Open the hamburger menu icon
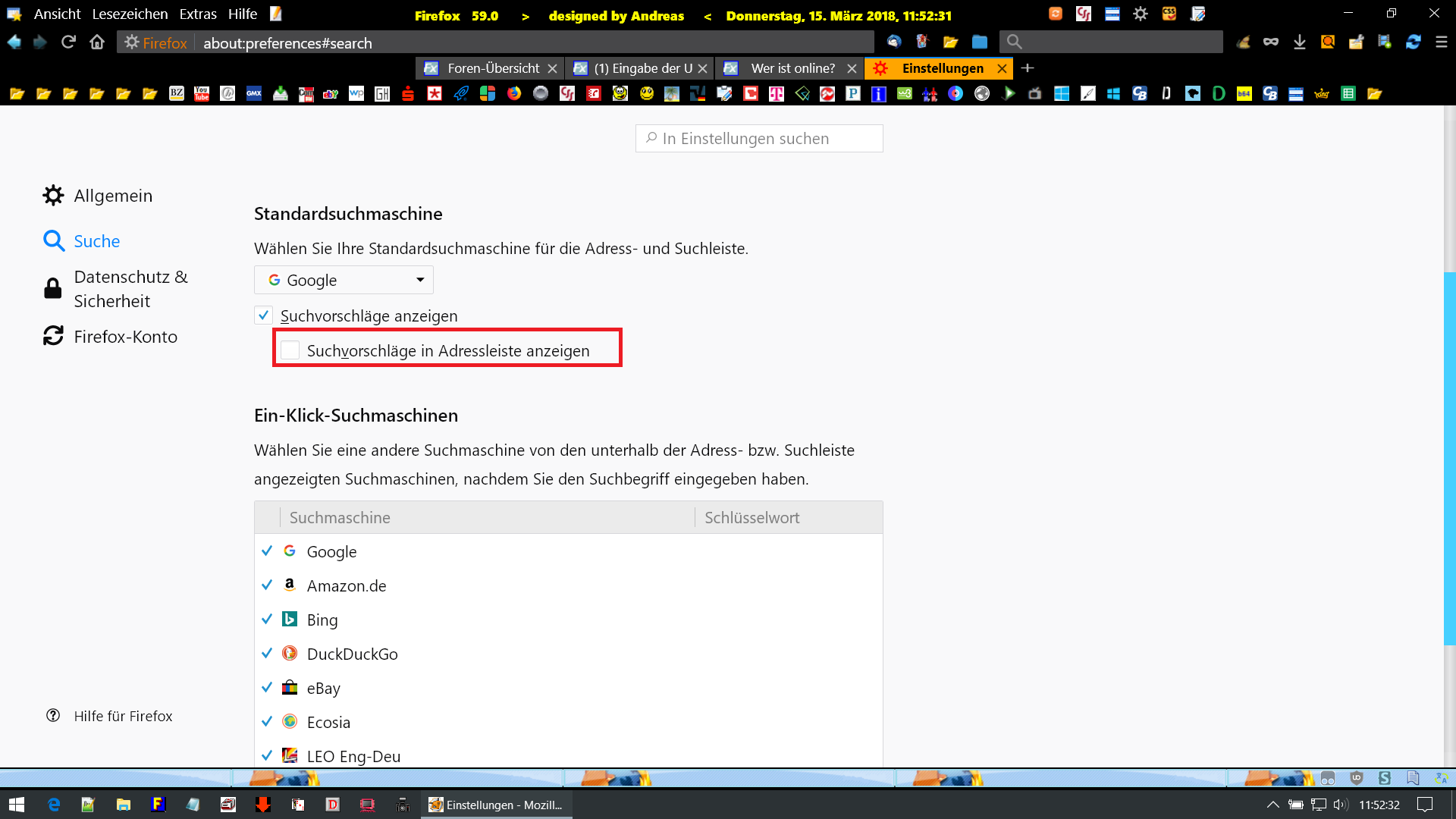1456x819 pixels. coord(1441,42)
